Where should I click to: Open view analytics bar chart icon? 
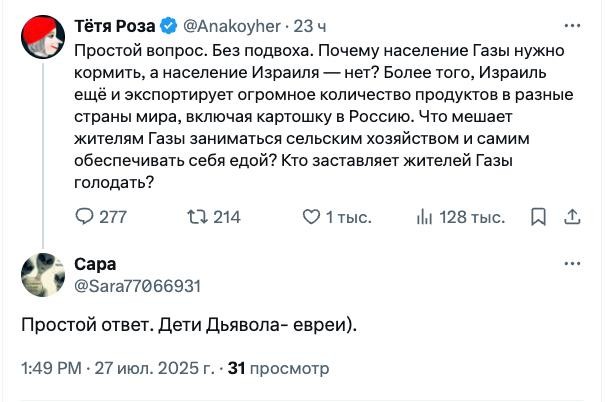tap(424, 218)
